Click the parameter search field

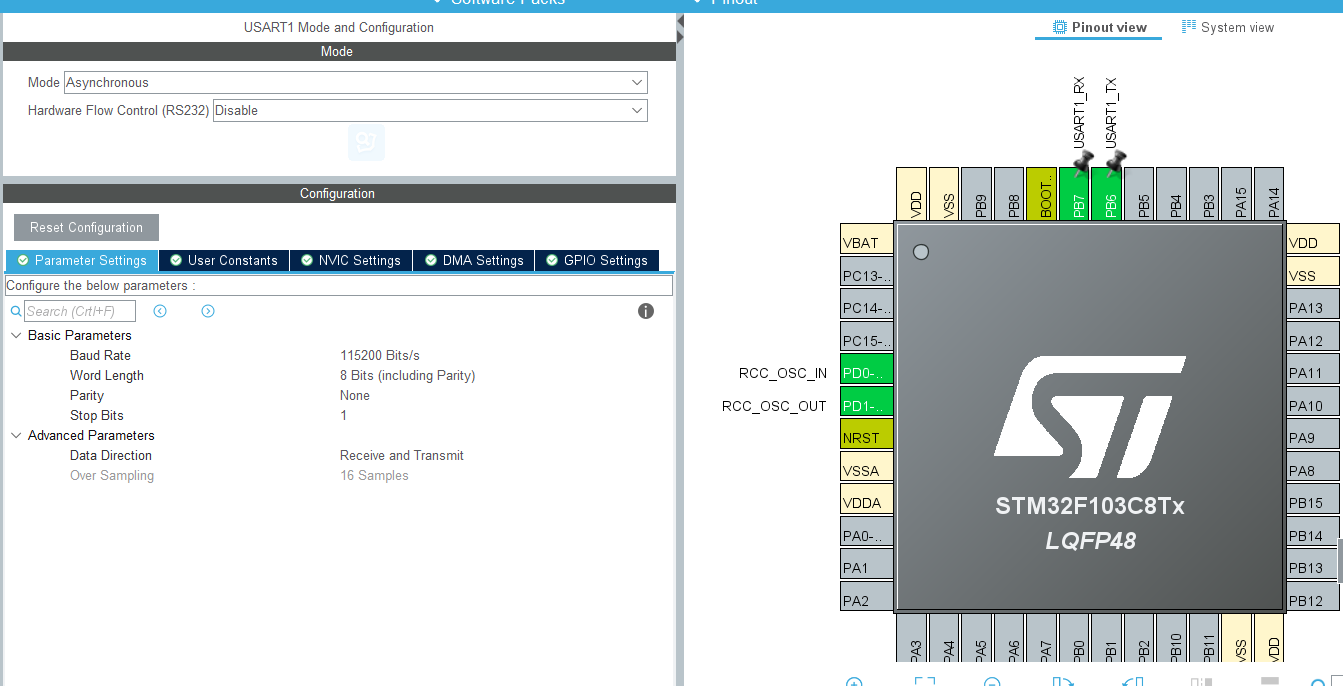point(80,311)
